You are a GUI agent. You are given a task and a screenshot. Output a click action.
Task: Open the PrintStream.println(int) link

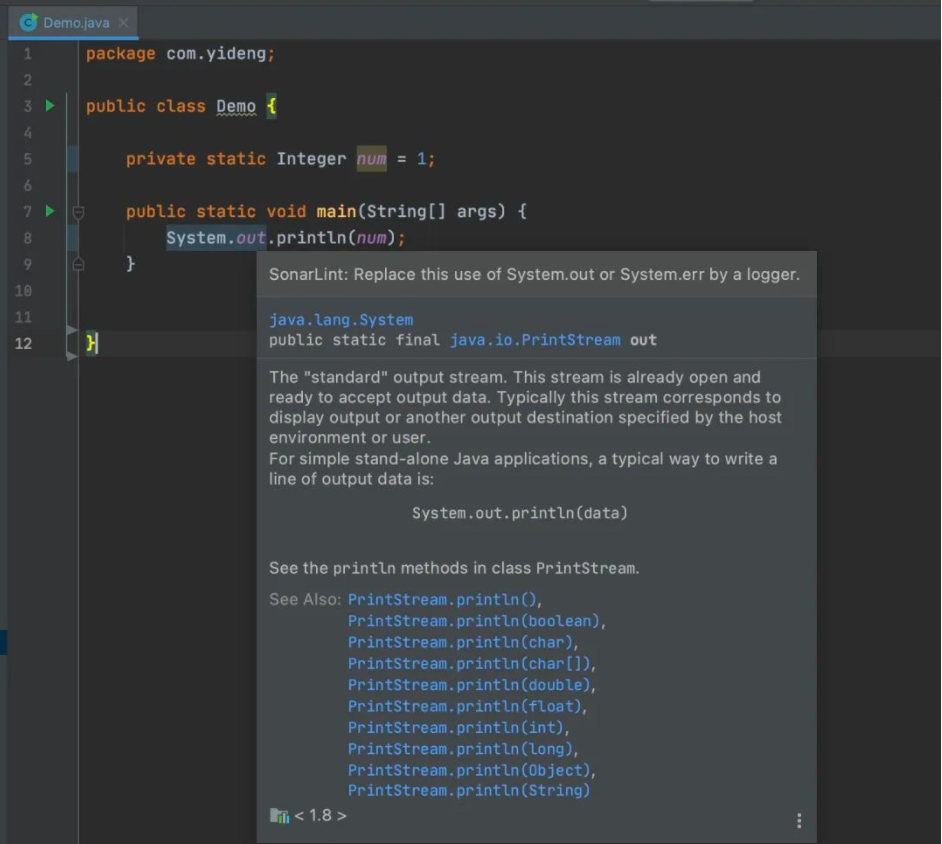[458, 727]
